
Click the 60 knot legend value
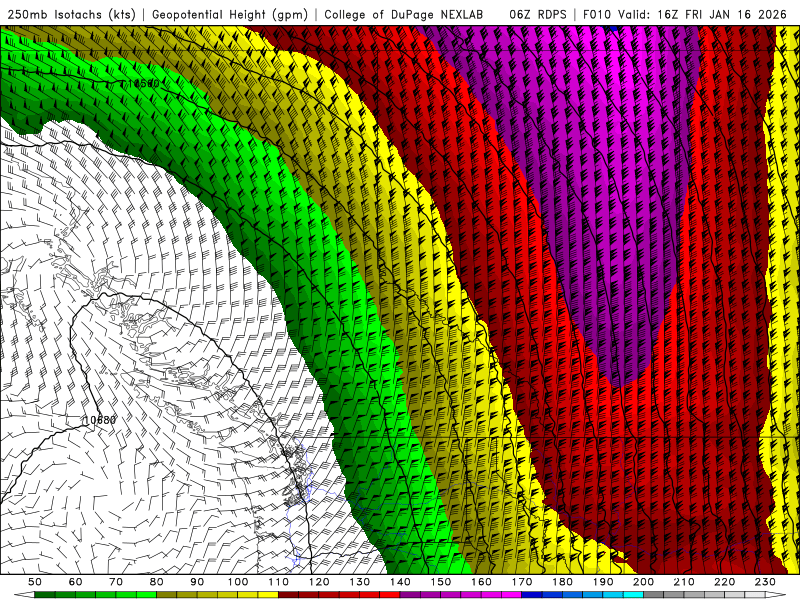pos(76,582)
